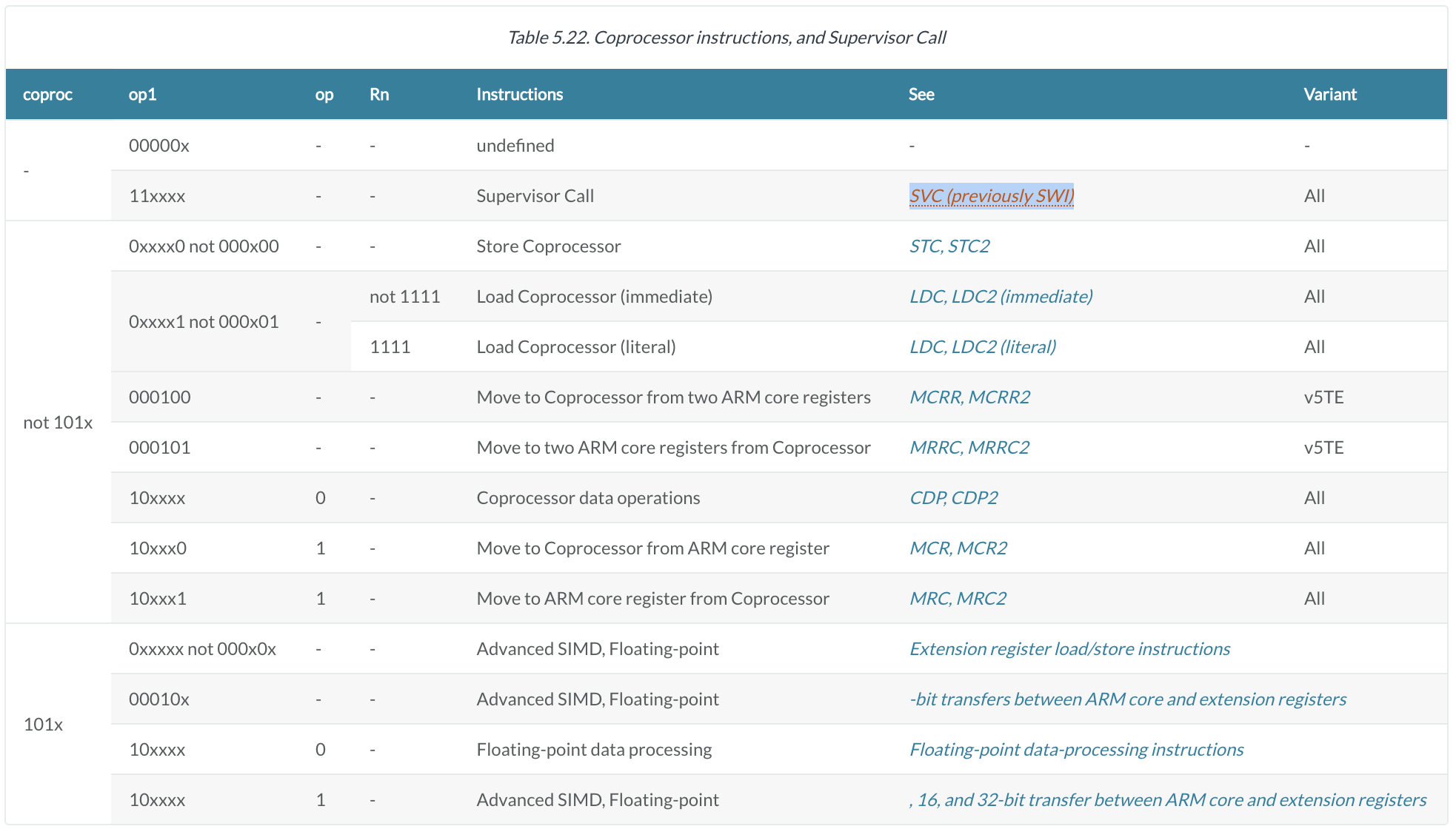1456x829 pixels.
Task: Select the 0xxxx0 not 000x00 cell
Action: click(204, 246)
